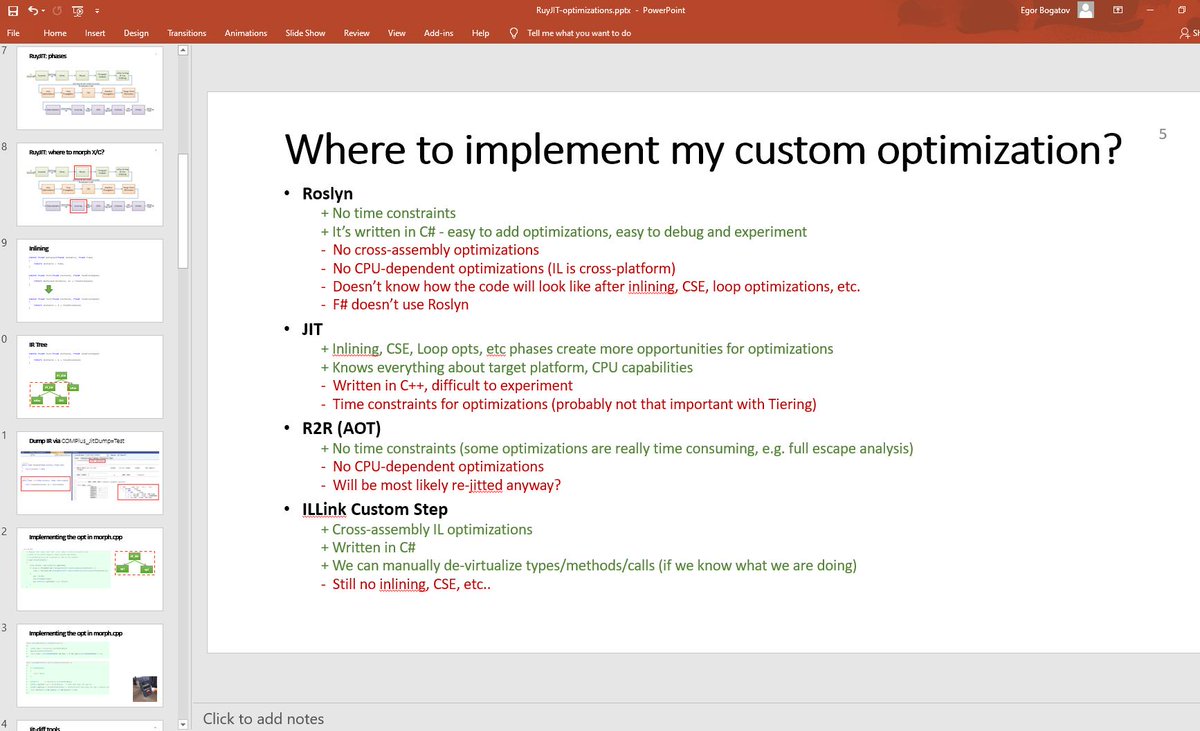Click the '+ No time constraints' line under Roslyn
The image size is (1200, 731).
(388, 213)
